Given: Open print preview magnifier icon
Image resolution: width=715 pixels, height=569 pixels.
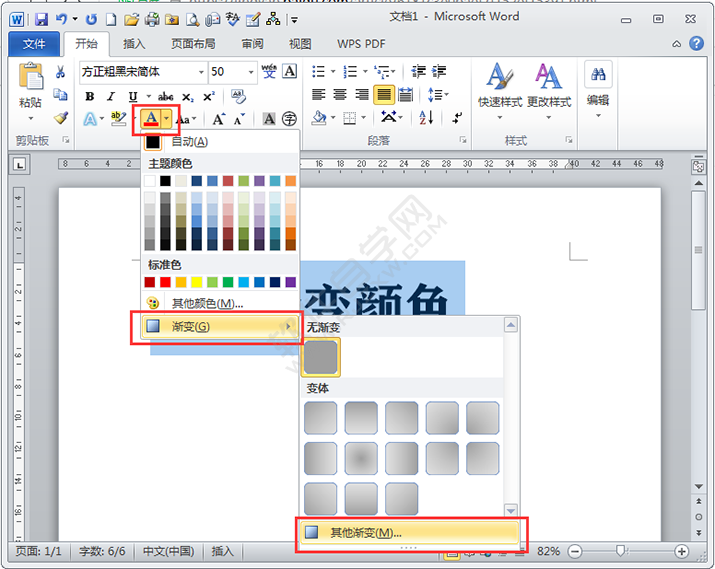Looking at the screenshot, I should tap(193, 19).
